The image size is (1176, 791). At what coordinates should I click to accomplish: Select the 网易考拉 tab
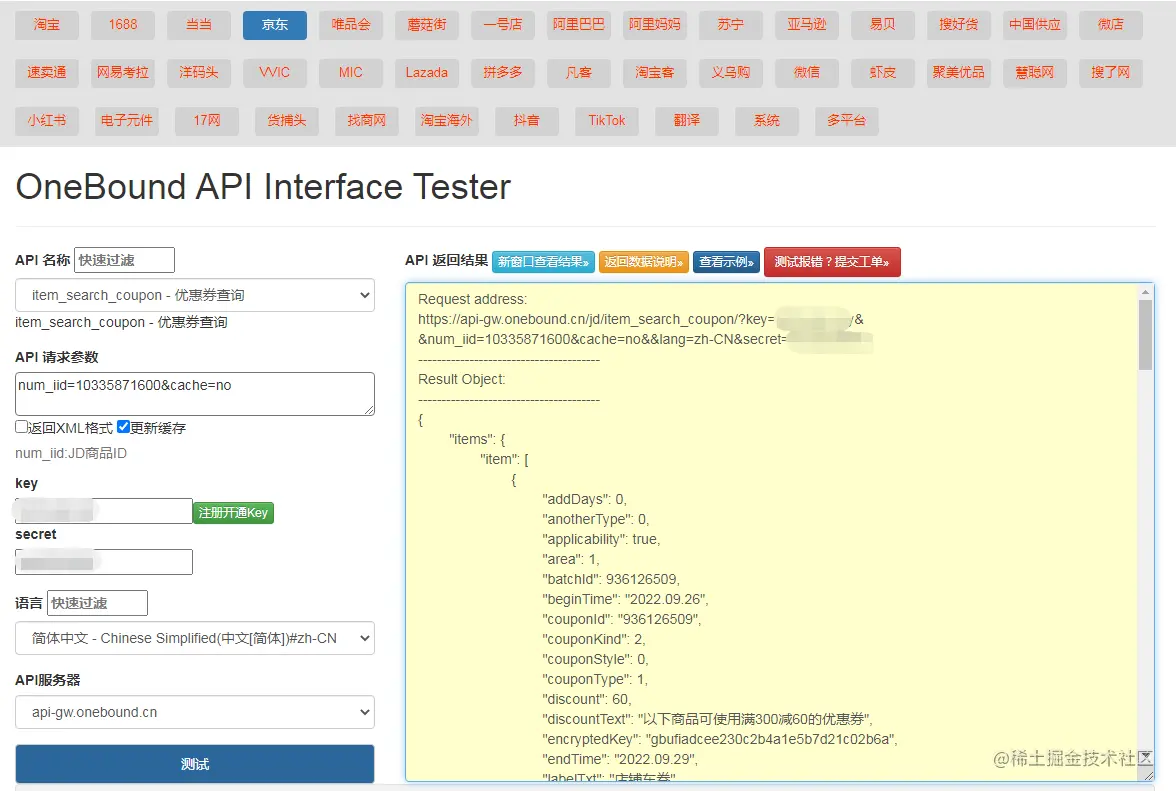123,73
